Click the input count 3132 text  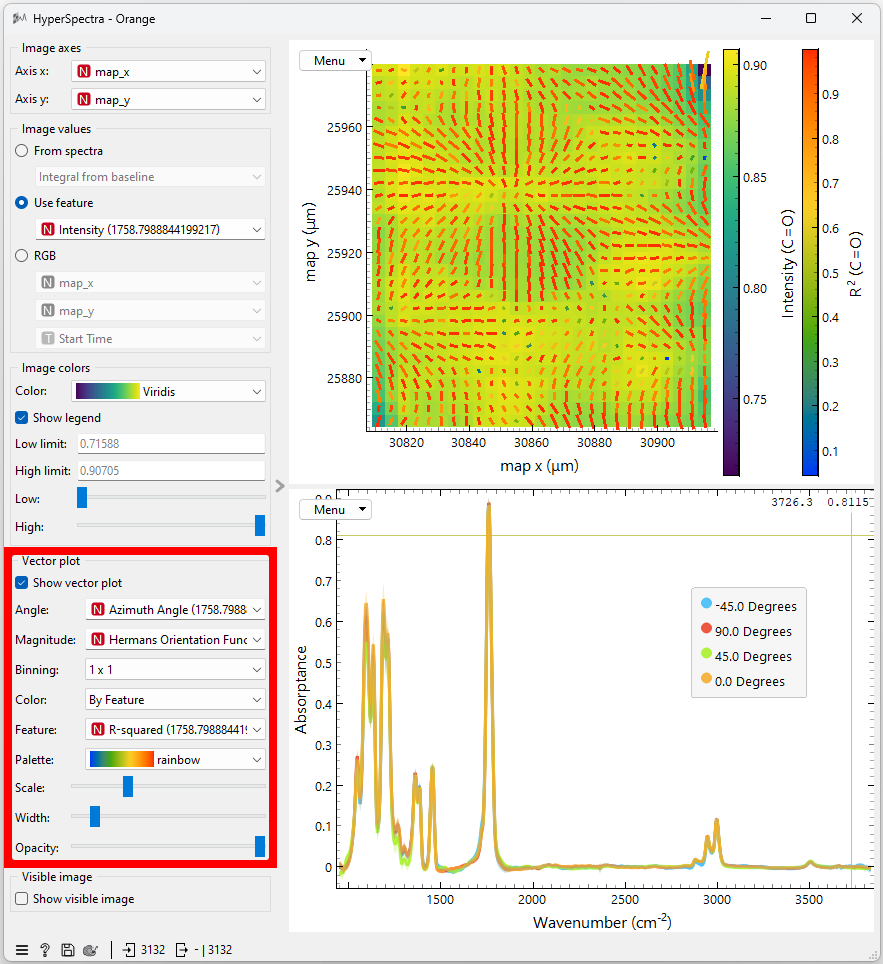point(152,950)
